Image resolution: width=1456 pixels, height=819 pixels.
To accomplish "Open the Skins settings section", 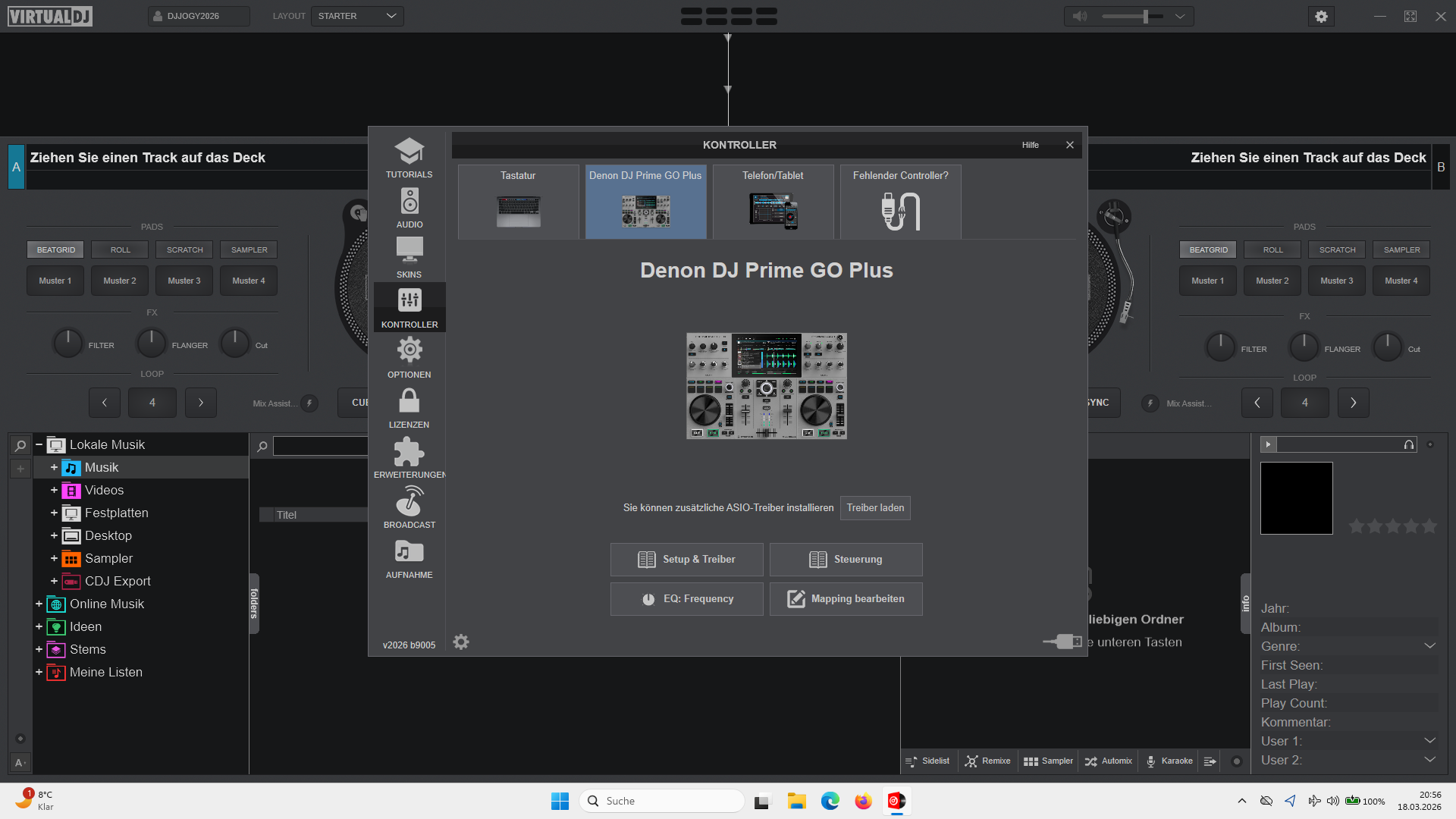I will [409, 258].
